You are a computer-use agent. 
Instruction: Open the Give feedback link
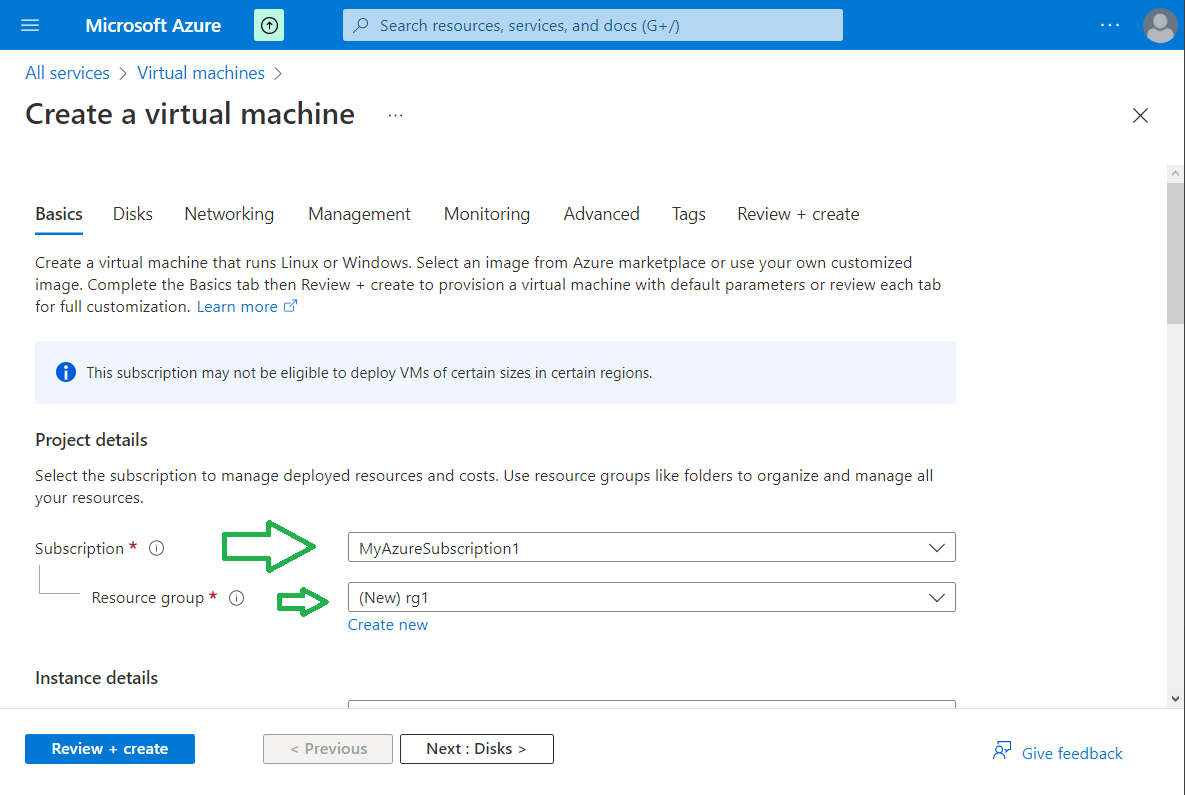coord(1072,753)
